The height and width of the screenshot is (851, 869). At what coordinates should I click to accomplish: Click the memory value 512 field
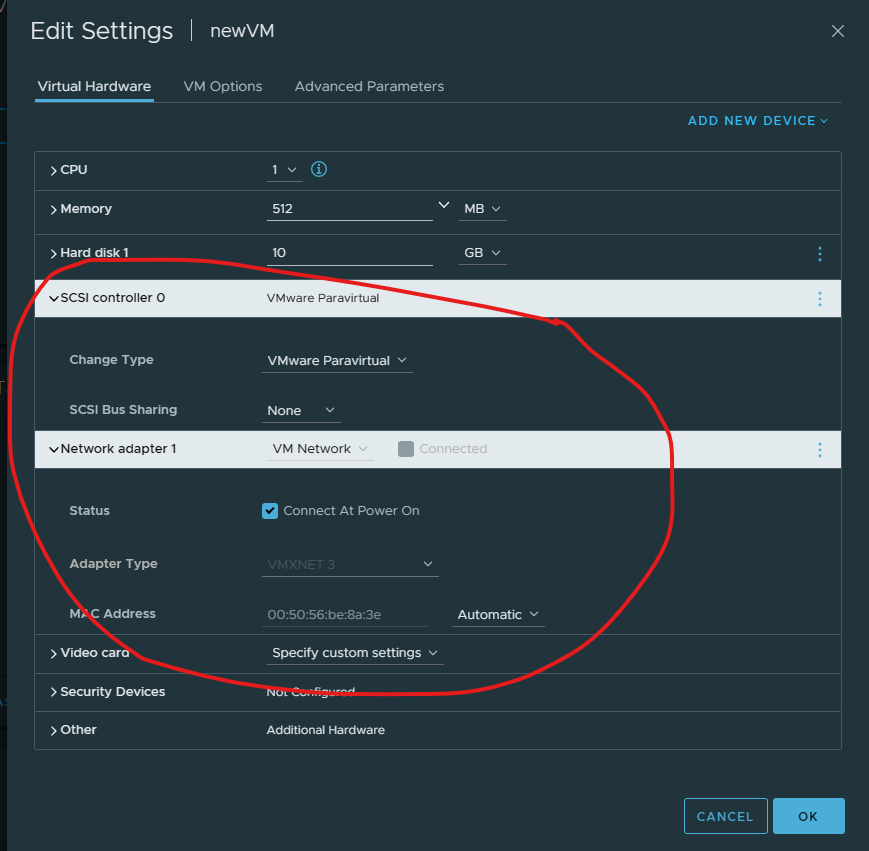click(349, 209)
